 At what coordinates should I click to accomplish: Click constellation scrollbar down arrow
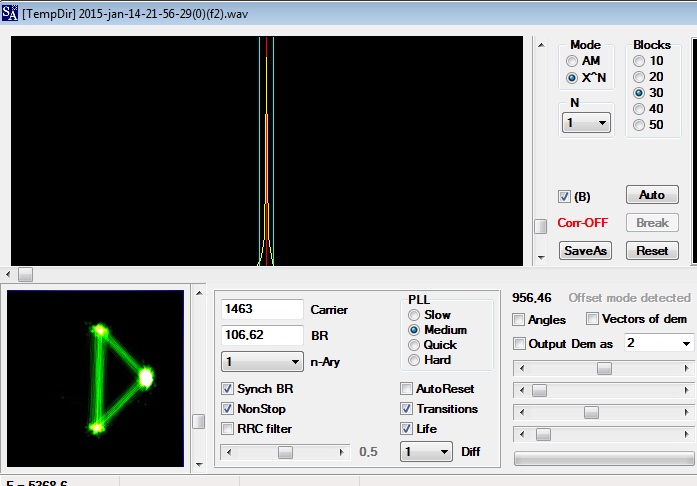(199, 465)
